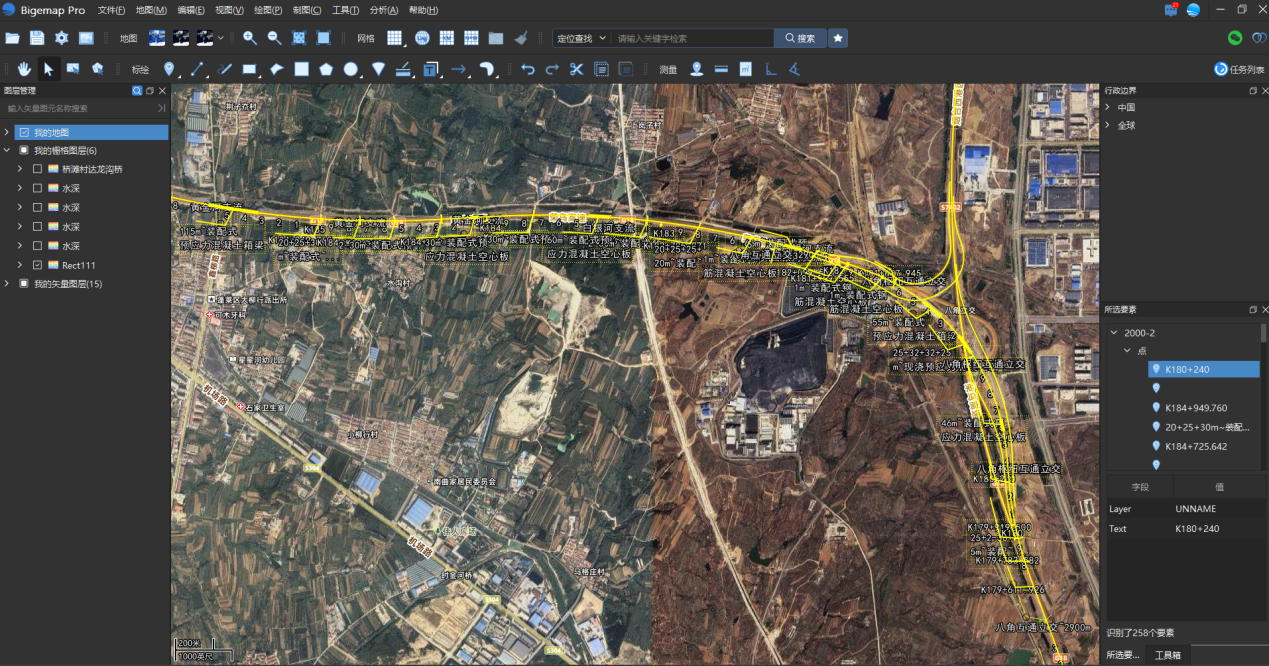The image size is (1269, 666).
Task: Select the pan hand tool
Action: pos(24,69)
